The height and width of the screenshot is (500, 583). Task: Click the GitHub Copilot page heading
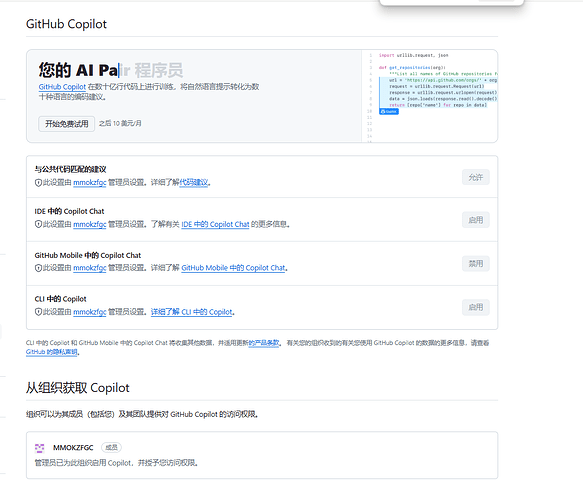(x=66, y=24)
